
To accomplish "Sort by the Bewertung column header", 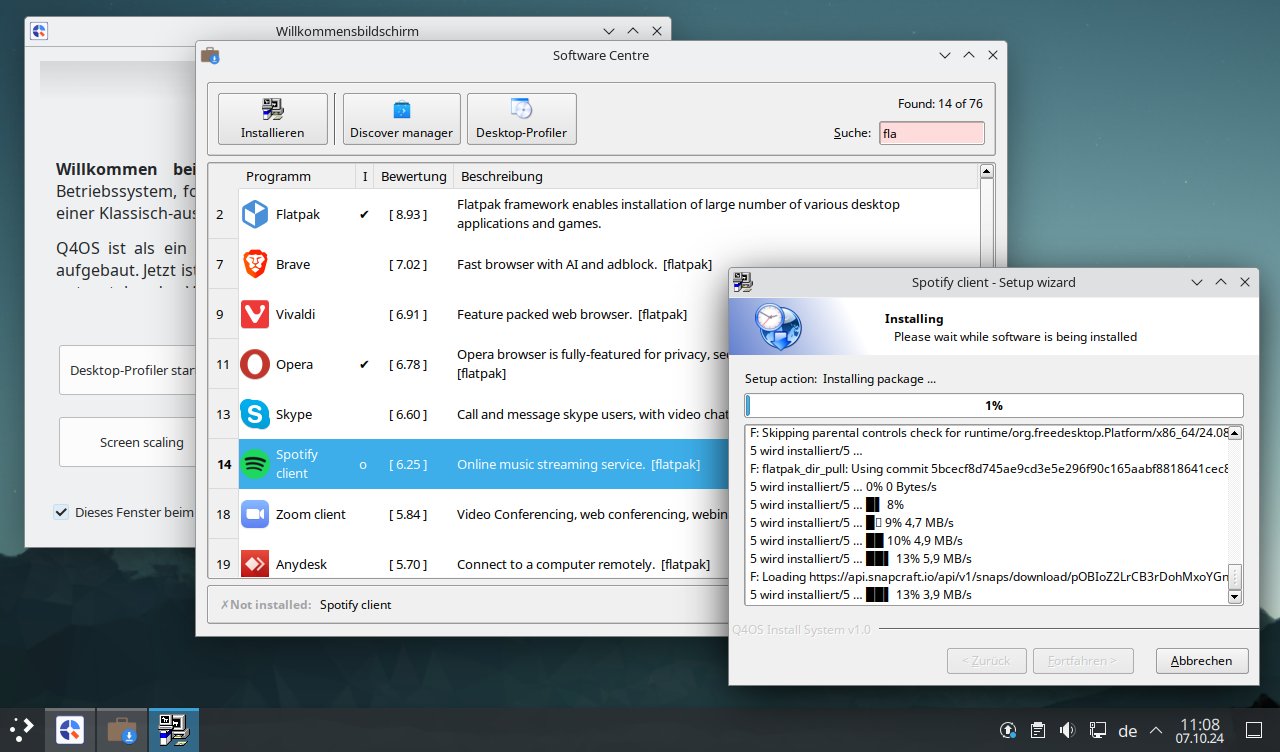I will tap(414, 176).
